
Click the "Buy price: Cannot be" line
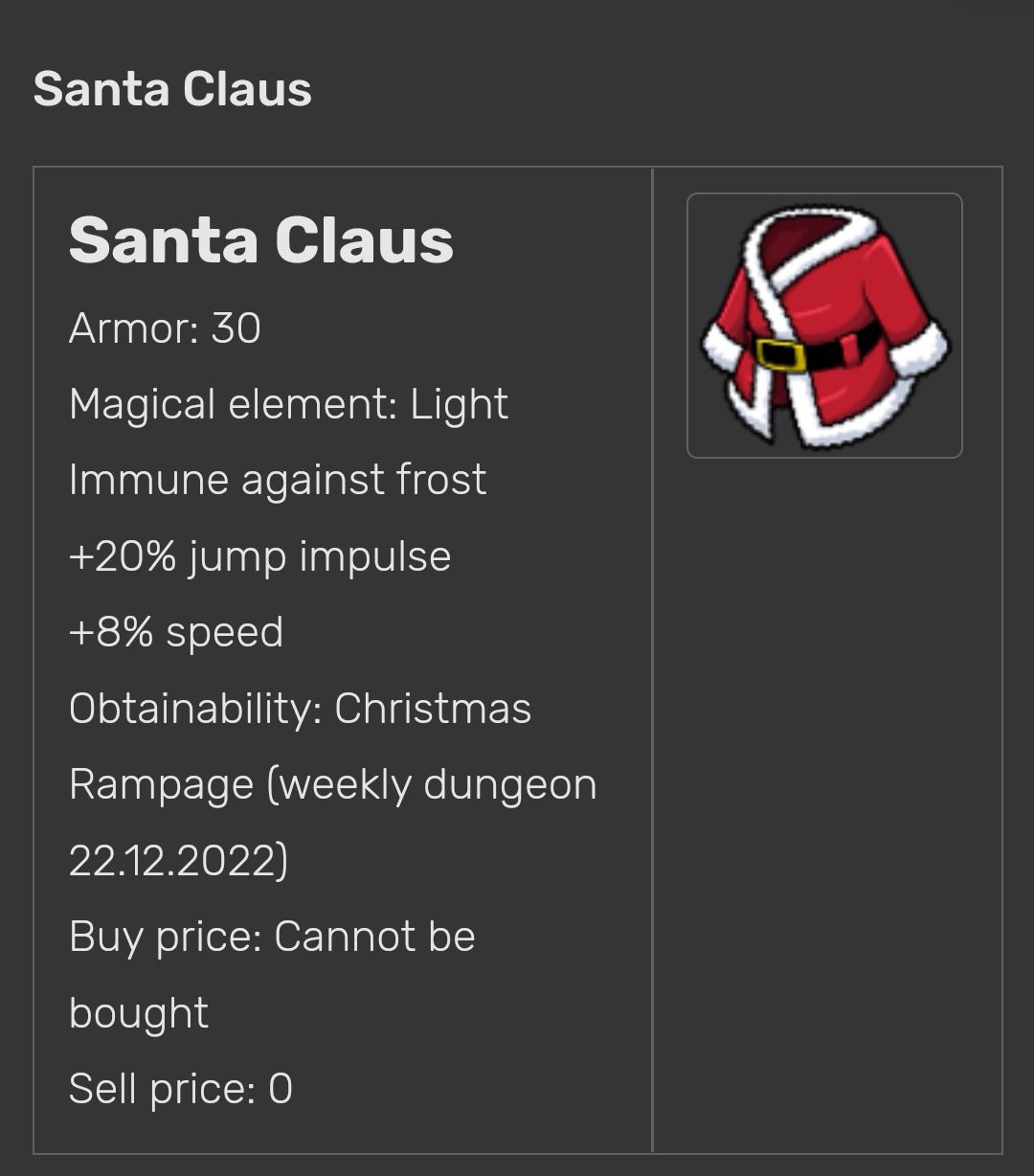coord(272,937)
